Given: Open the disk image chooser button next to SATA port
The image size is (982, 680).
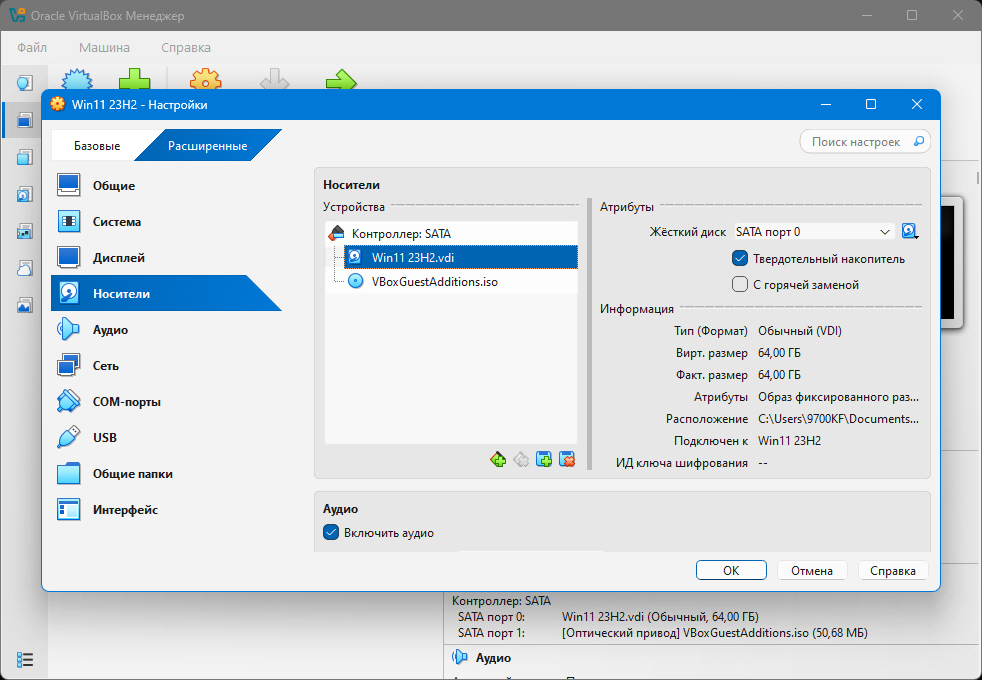Looking at the screenshot, I should coord(910,232).
